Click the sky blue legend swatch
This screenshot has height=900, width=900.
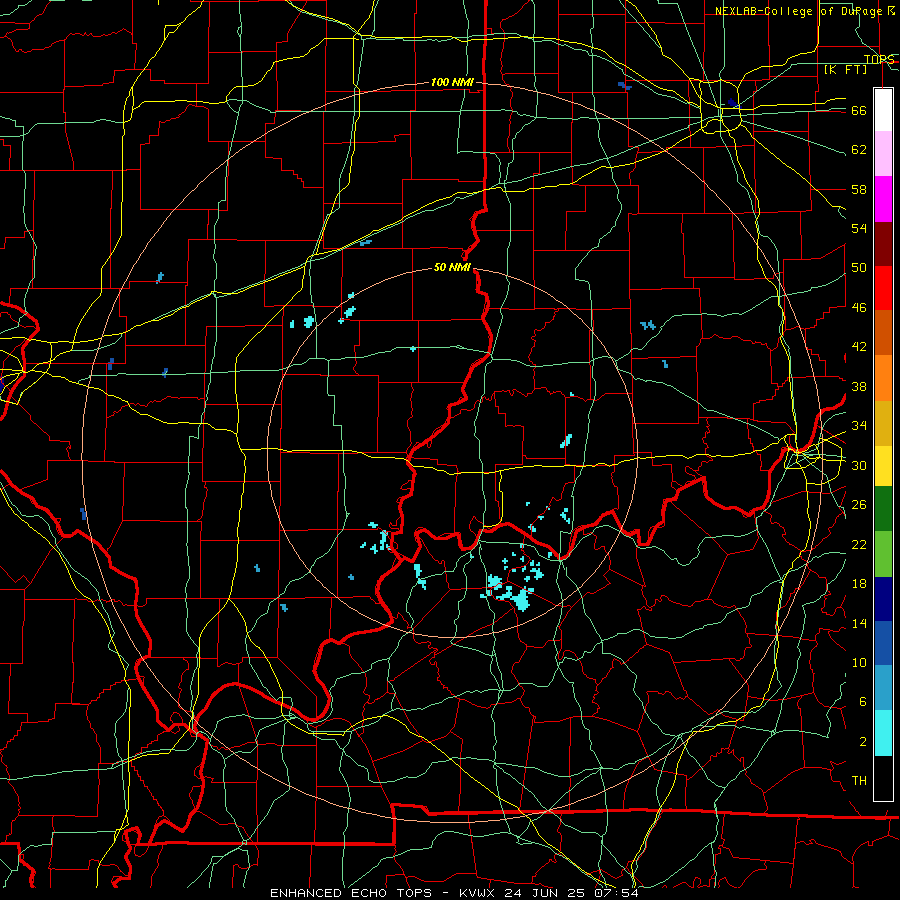click(883, 688)
